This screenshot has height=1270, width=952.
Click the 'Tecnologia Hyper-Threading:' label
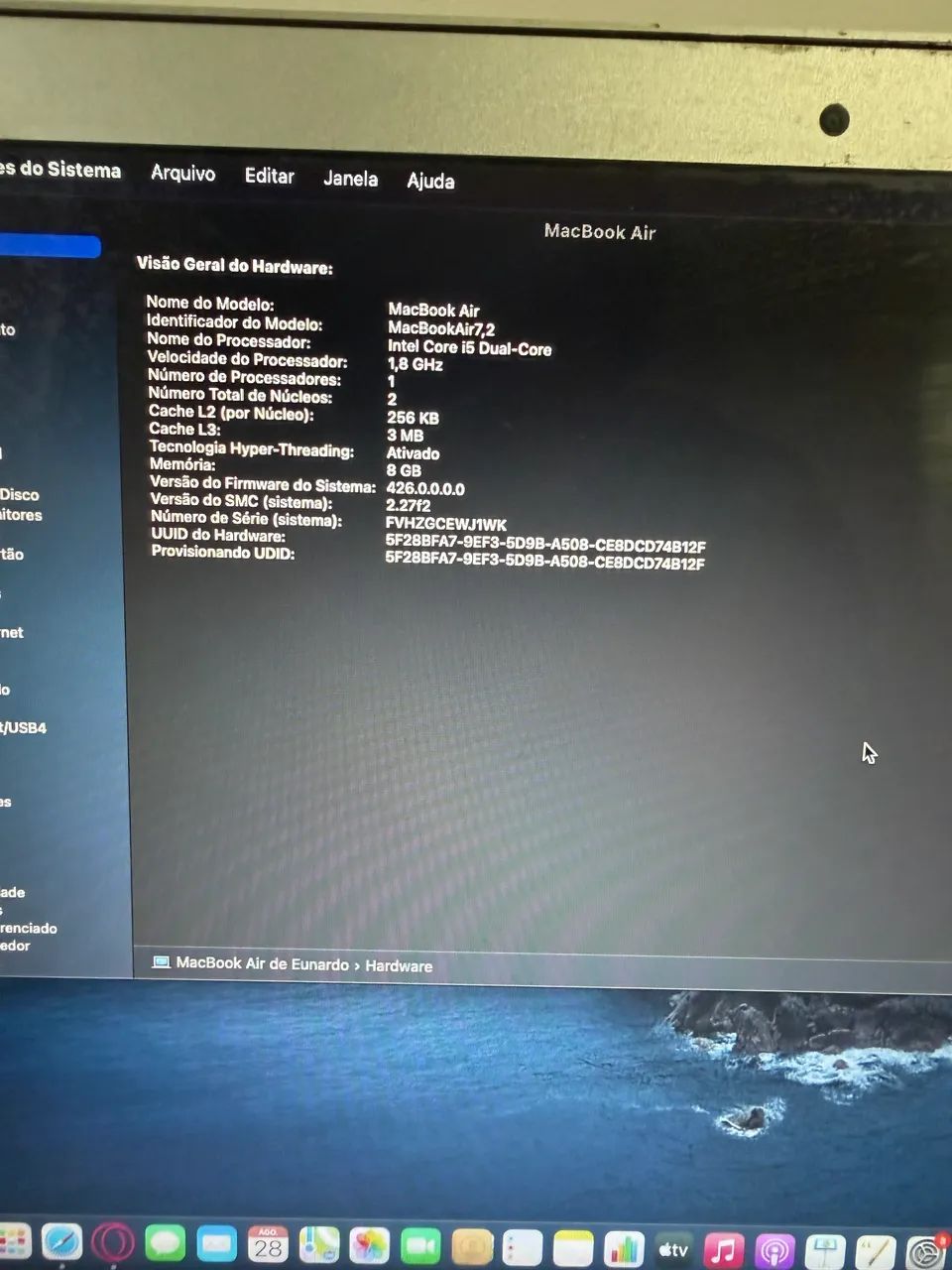coord(251,449)
